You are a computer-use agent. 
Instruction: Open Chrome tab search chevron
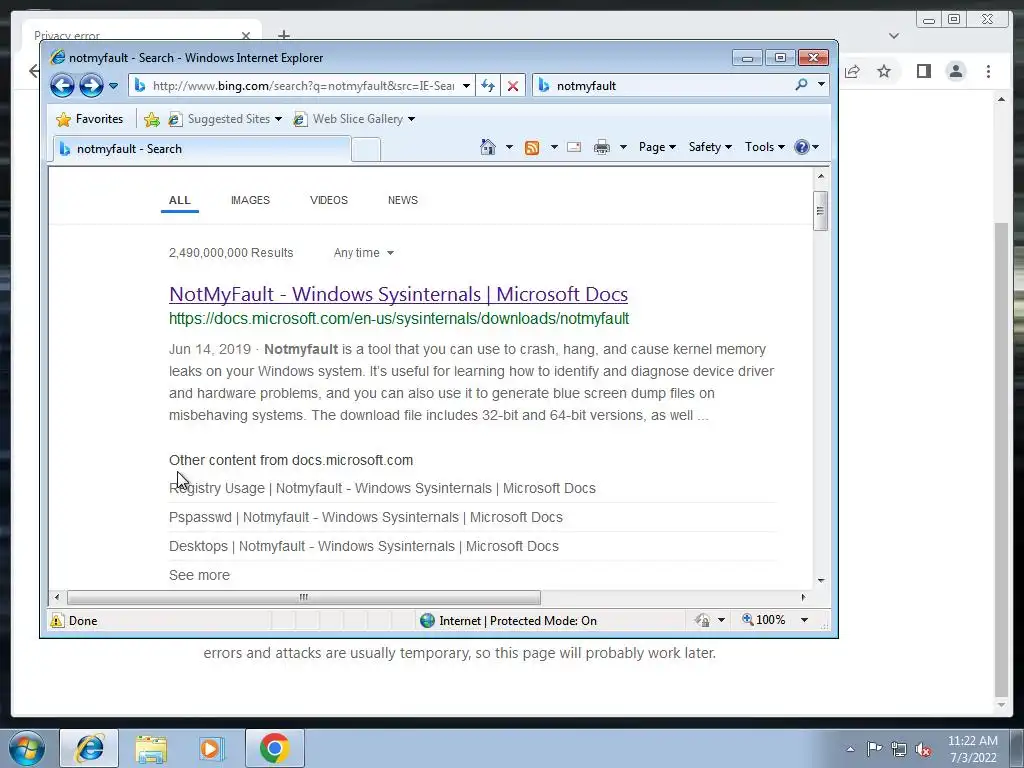(x=894, y=36)
